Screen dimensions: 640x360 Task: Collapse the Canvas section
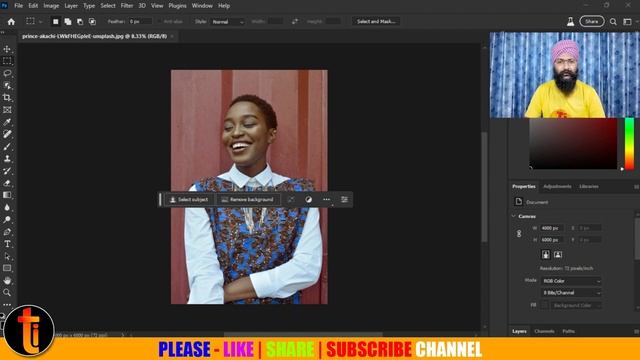coord(513,216)
